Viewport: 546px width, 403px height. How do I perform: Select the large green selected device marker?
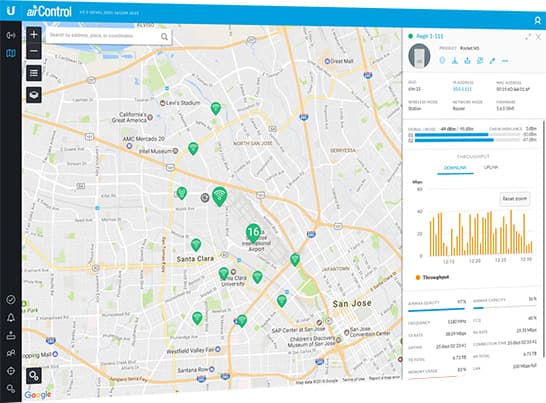click(x=219, y=196)
